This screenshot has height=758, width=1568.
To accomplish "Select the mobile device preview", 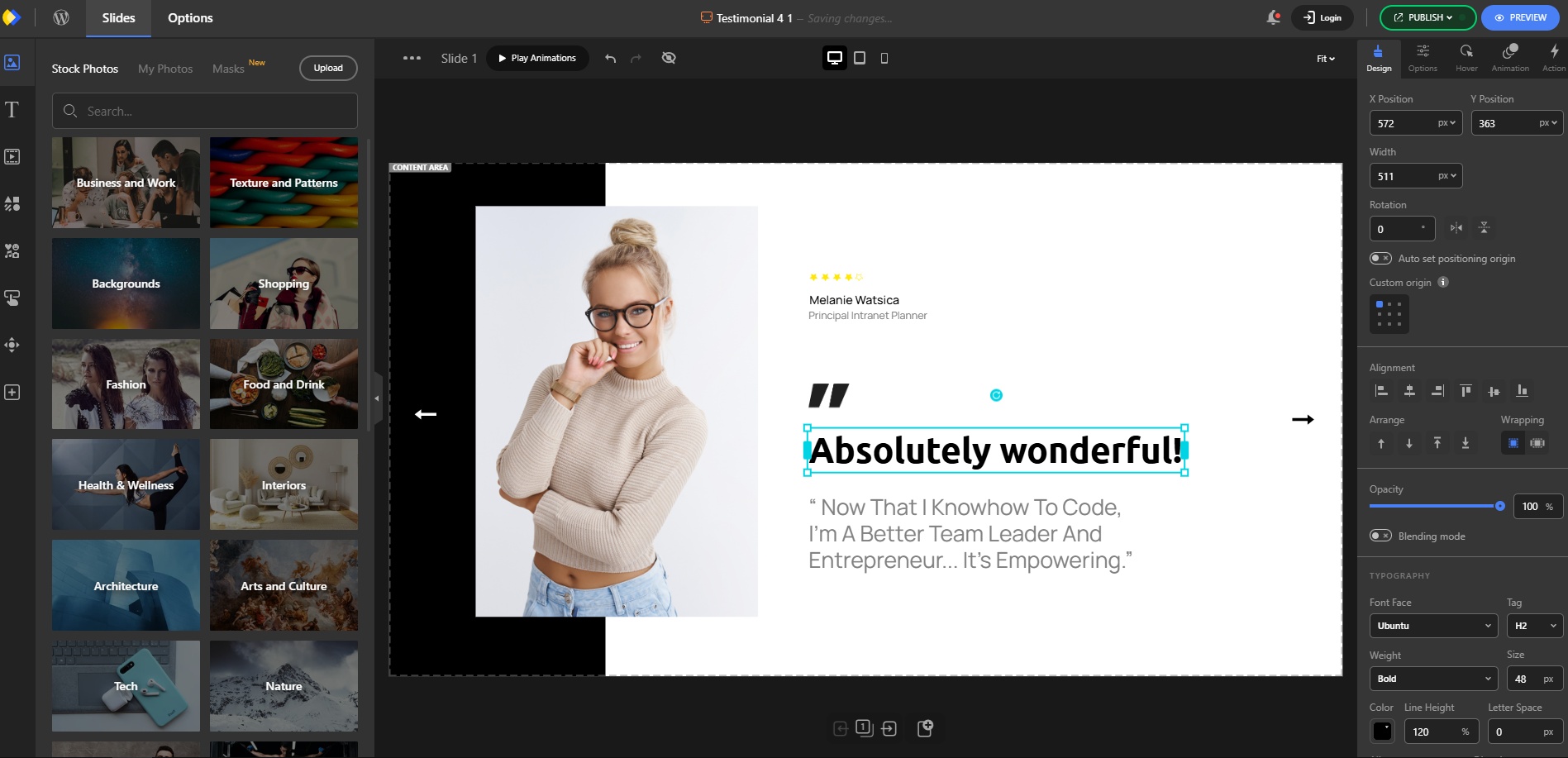I will click(884, 58).
